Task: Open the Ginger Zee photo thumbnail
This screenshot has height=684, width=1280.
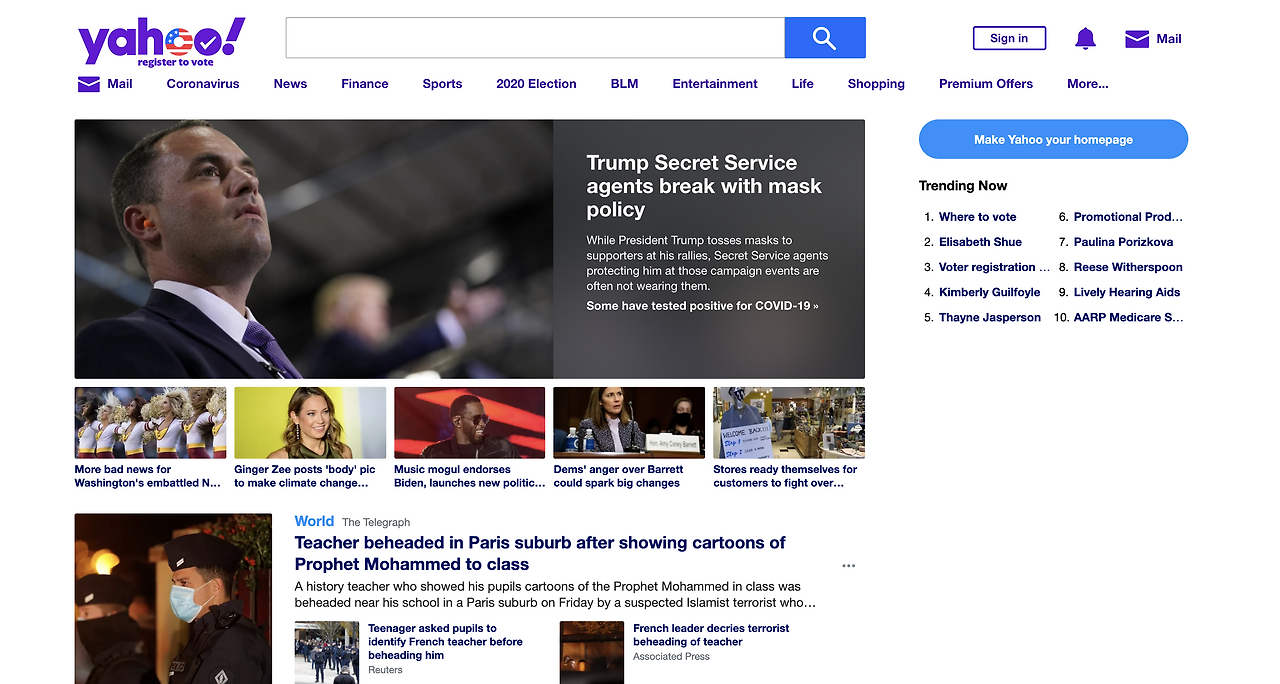Action: (x=310, y=423)
